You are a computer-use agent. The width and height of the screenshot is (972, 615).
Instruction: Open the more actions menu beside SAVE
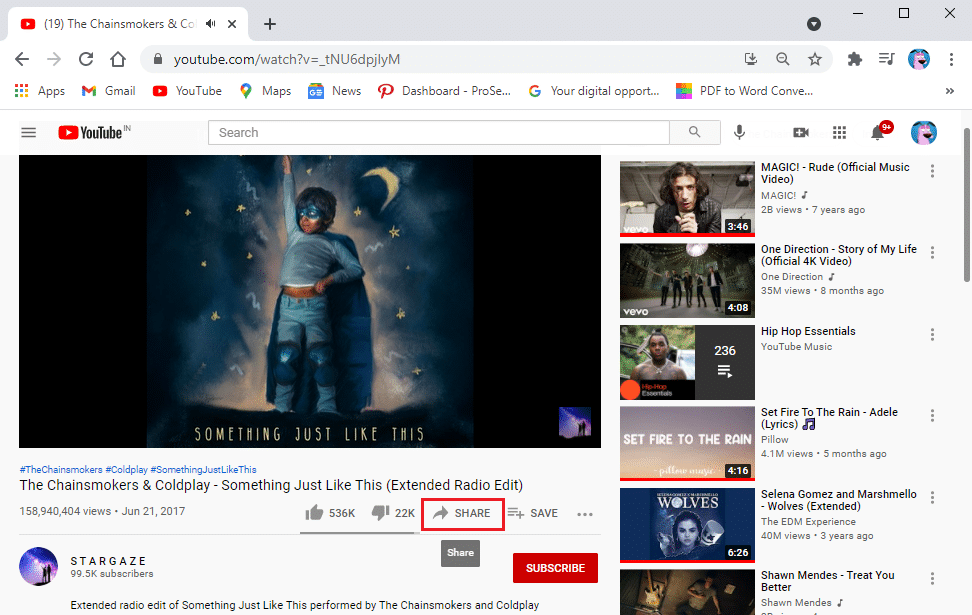click(x=585, y=514)
